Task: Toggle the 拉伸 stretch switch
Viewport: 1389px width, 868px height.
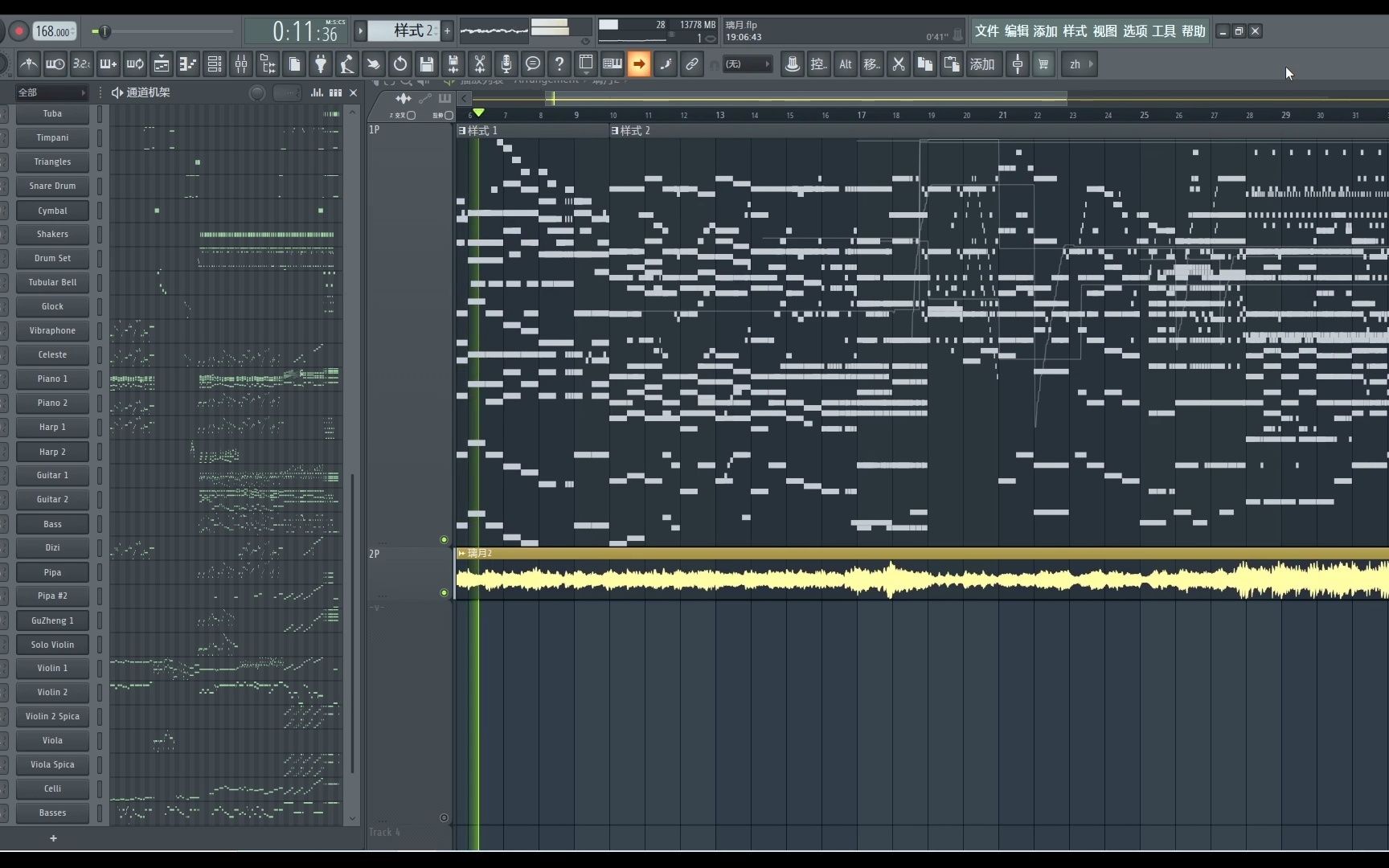Action: [x=449, y=116]
